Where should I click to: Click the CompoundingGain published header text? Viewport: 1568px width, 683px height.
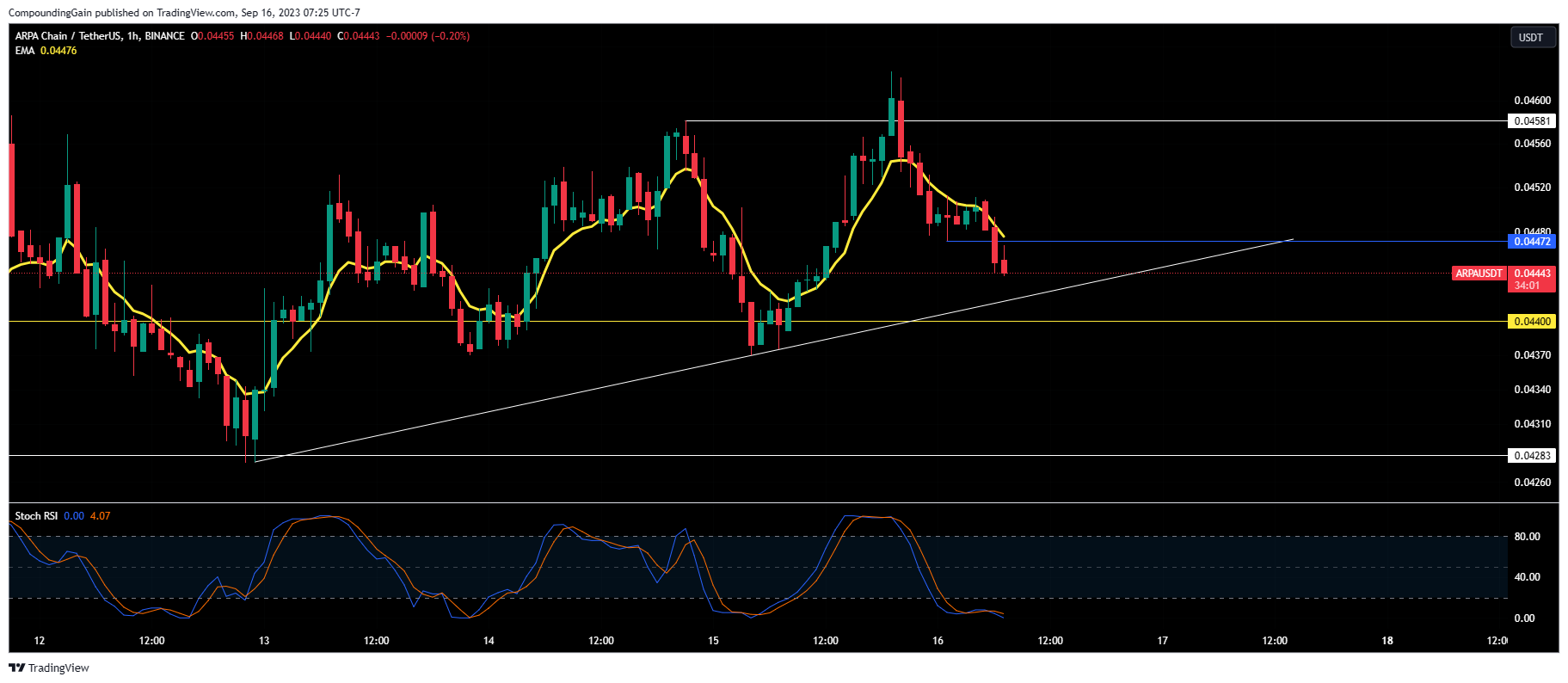pos(184,13)
